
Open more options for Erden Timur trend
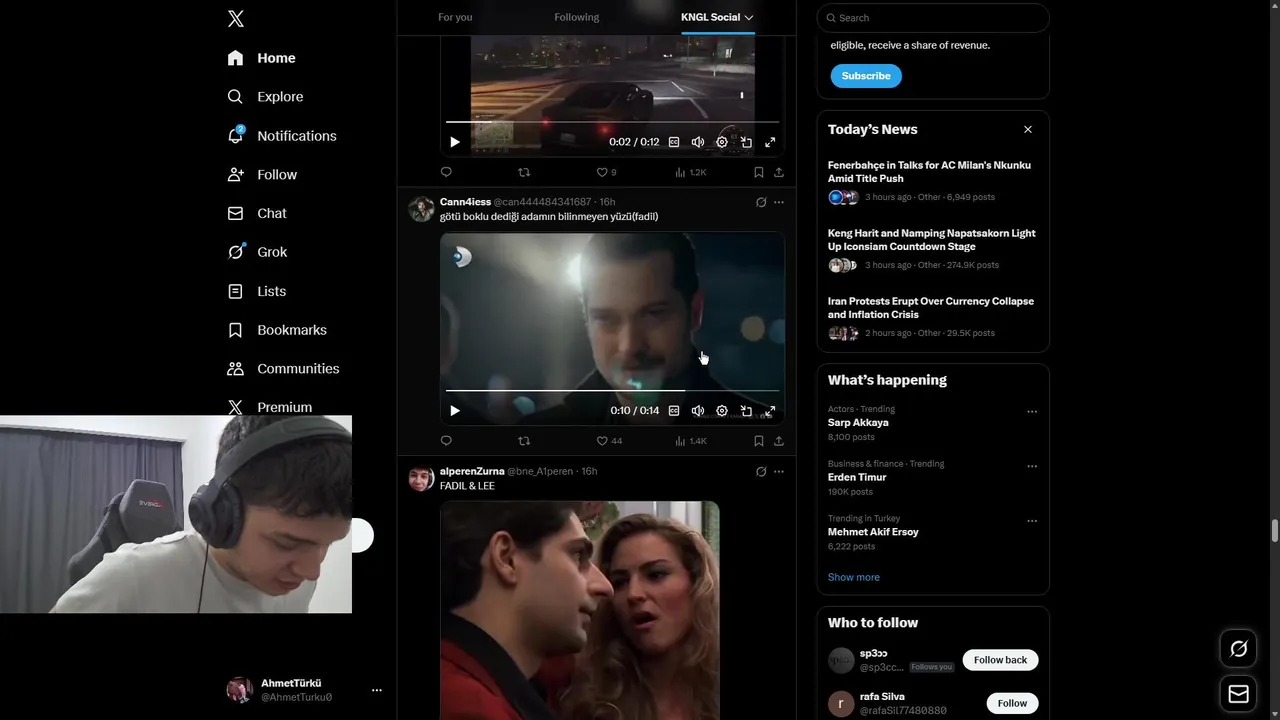[x=1032, y=467]
